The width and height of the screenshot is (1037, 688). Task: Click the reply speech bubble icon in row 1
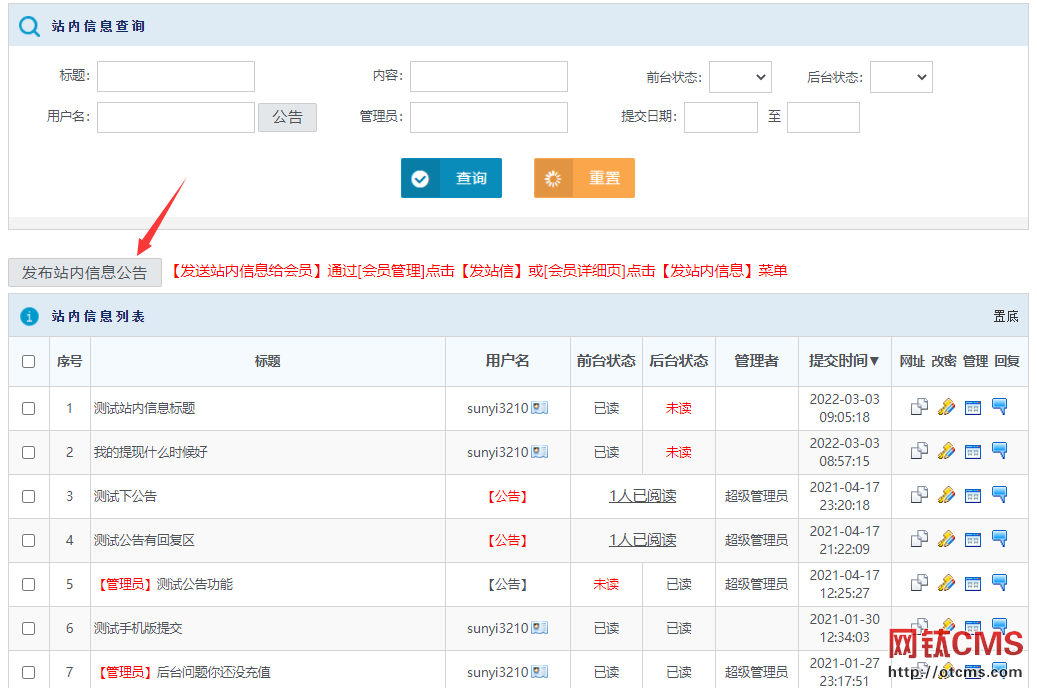click(x=1001, y=408)
